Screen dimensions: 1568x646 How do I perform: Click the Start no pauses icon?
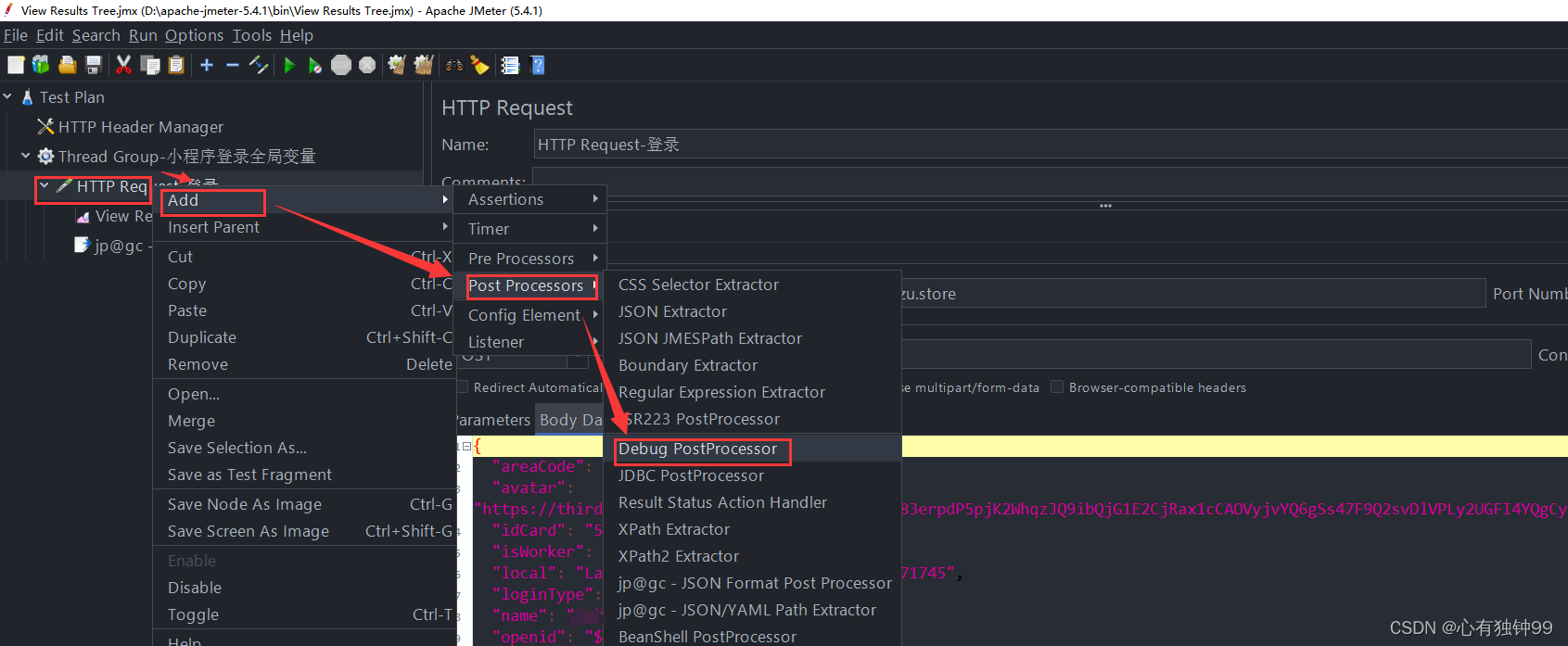pyautogui.click(x=315, y=65)
